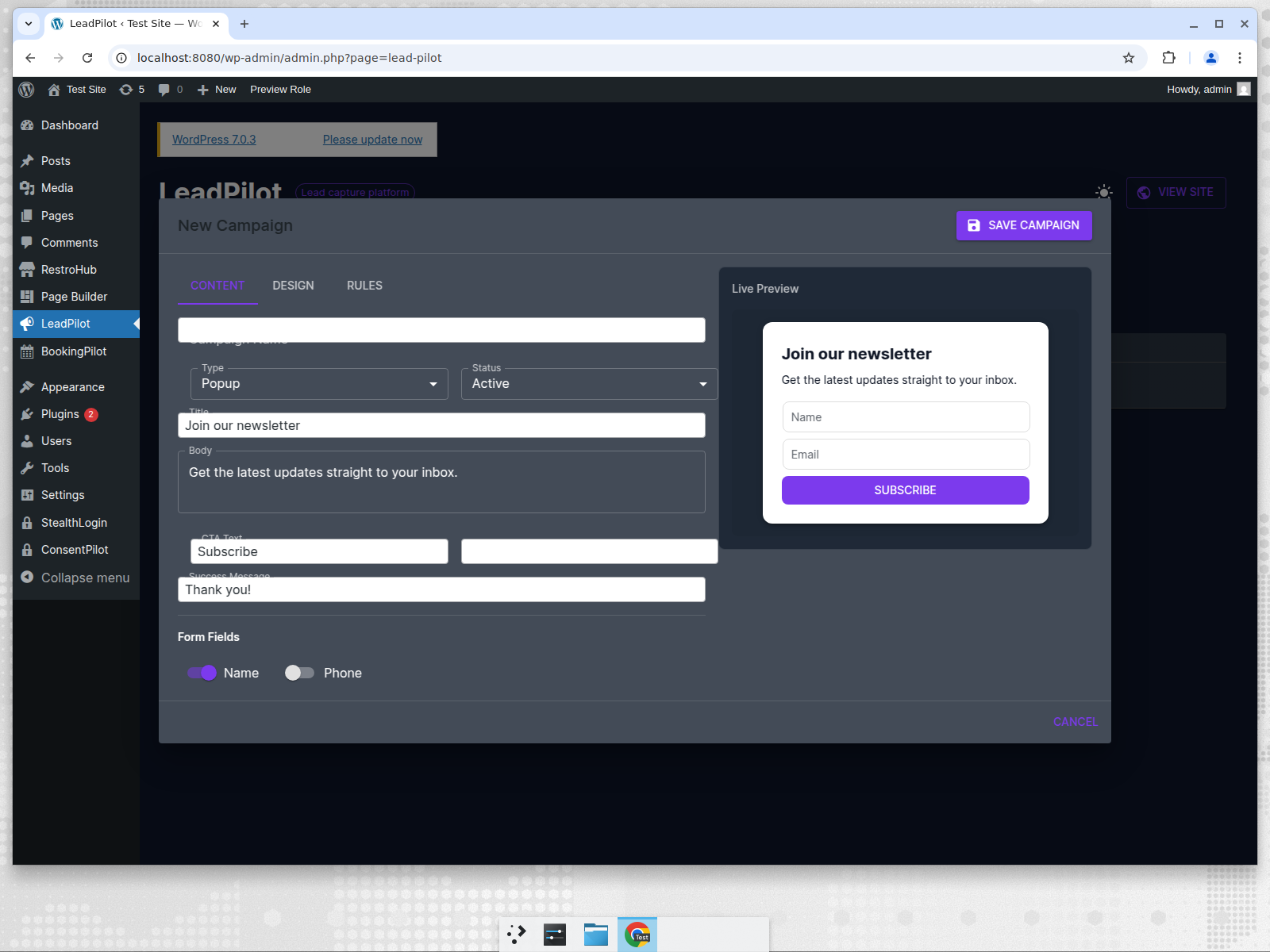Click the CTA Text field showing Subscribe
The height and width of the screenshot is (952, 1270).
(x=319, y=551)
